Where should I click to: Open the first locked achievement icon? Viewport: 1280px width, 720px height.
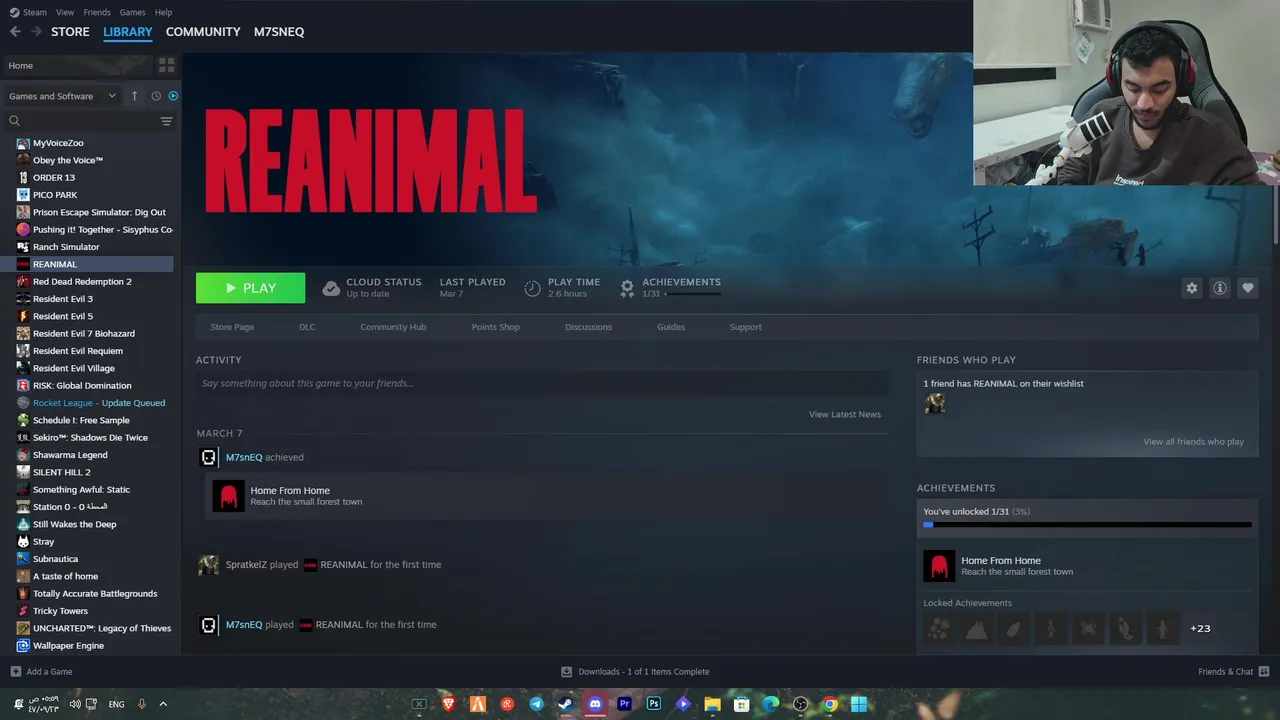pos(939,628)
